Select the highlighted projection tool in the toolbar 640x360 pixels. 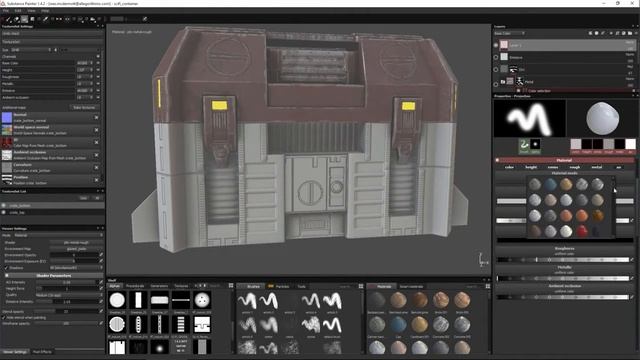pos(24,19)
